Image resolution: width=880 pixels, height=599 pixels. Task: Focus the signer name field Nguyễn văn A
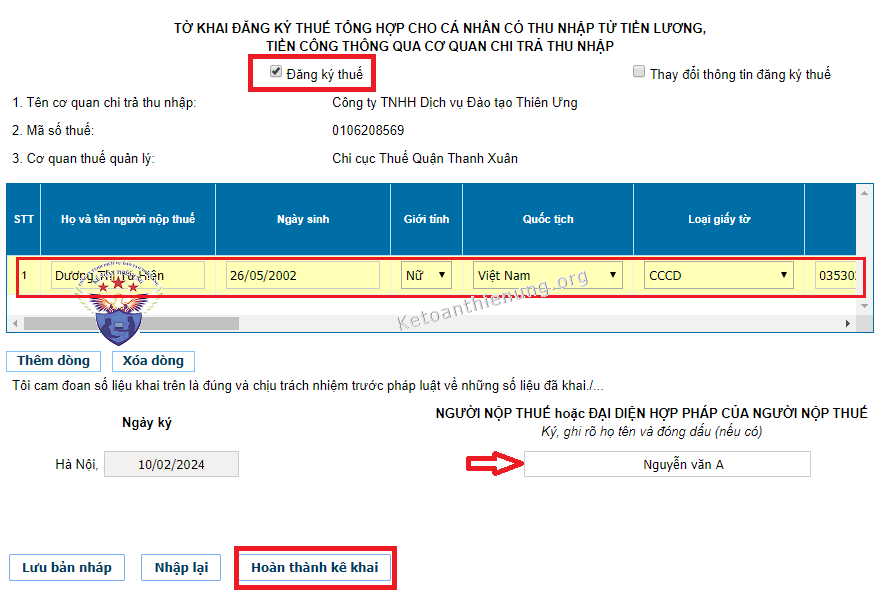667,464
